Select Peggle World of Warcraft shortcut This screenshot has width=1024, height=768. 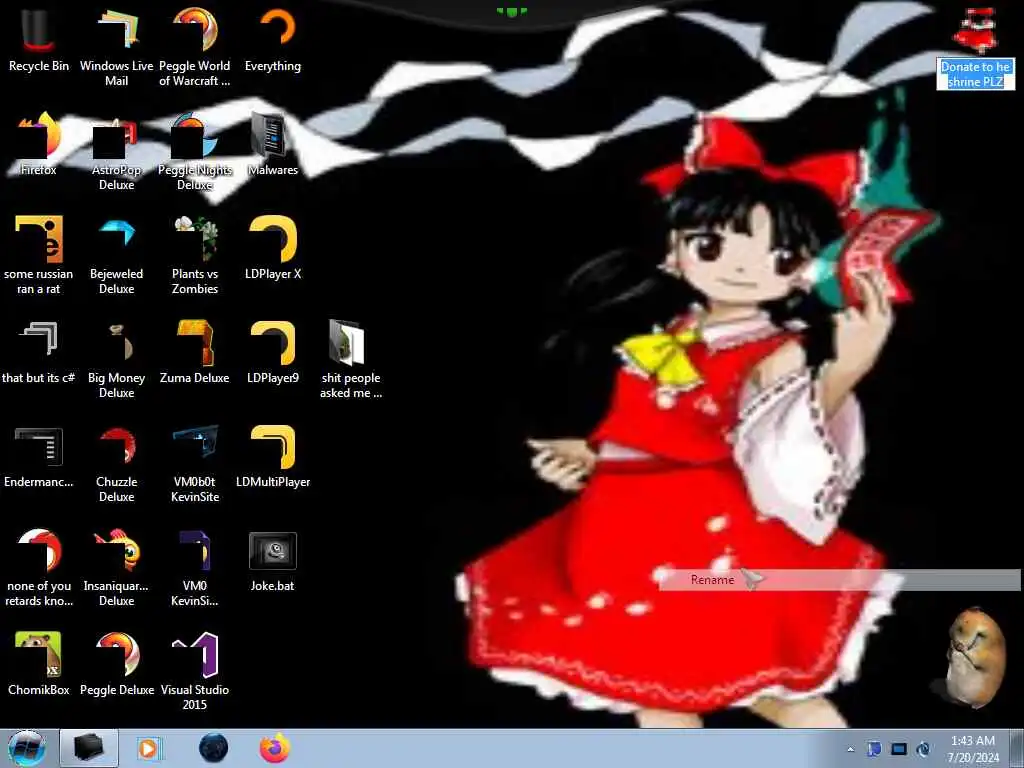(x=195, y=47)
